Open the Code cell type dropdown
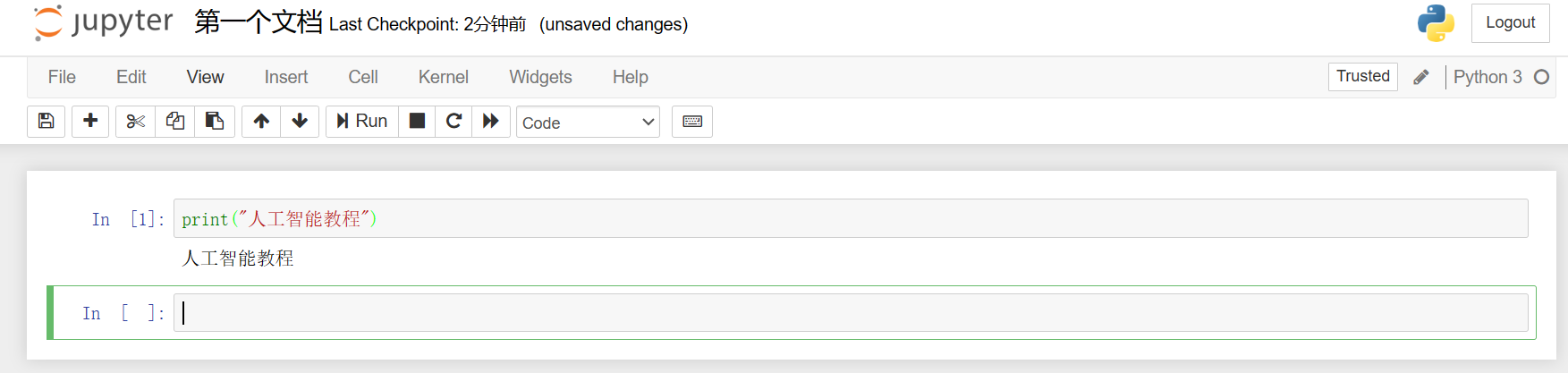Image resolution: width=1568 pixels, height=373 pixels. 588,123
